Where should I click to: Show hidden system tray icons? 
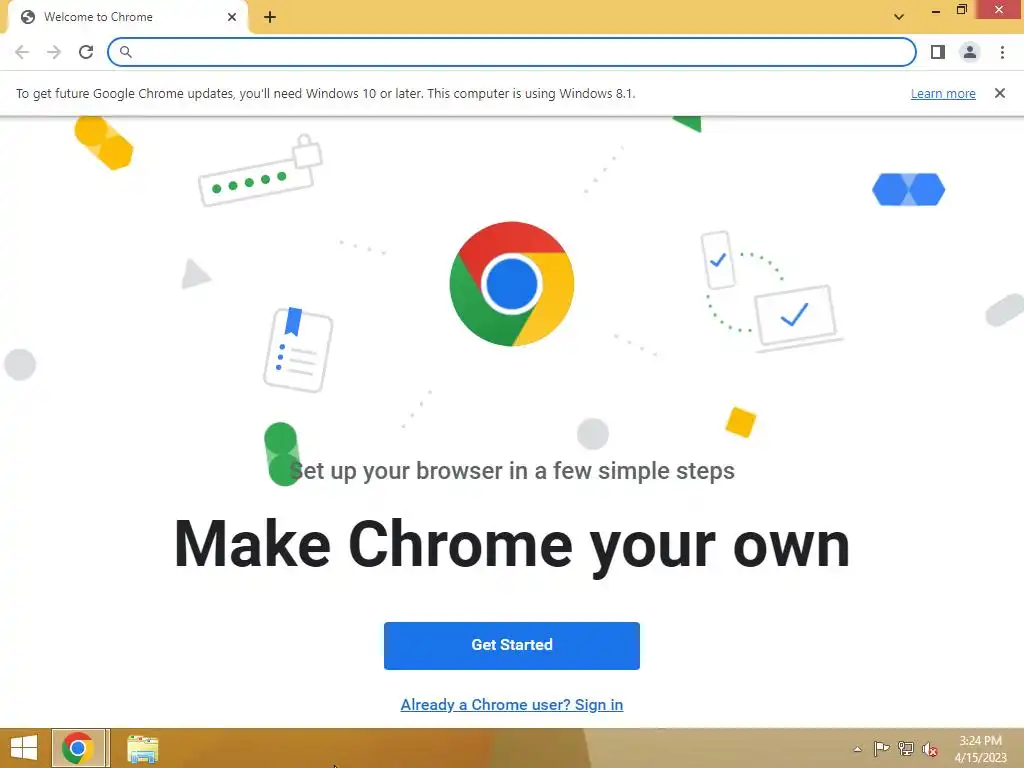(857, 749)
